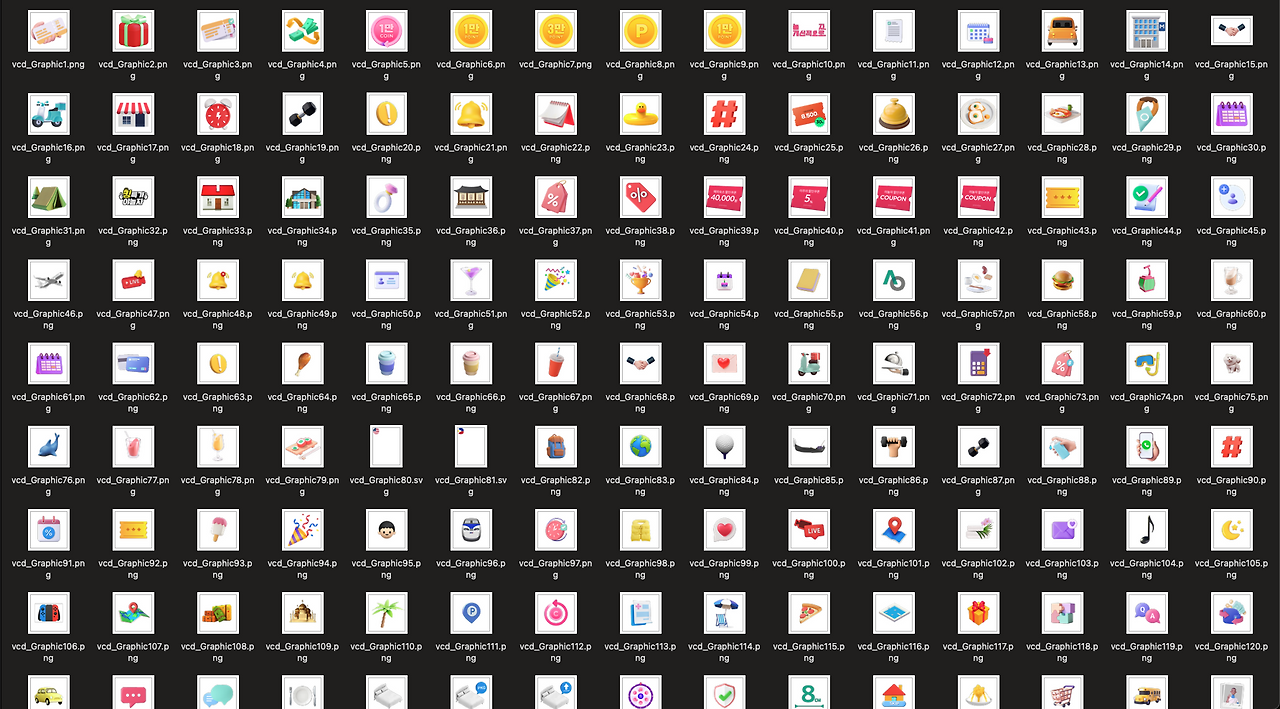The height and width of the screenshot is (709, 1280).
Task: Open the airplane graphic vcd_Graphic46.png
Action: click(x=48, y=280)
